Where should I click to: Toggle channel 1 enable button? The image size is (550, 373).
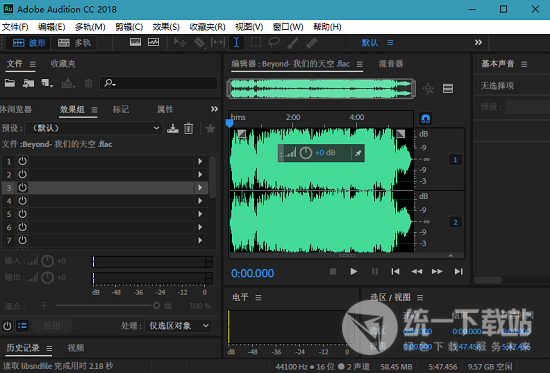(455, 160)
